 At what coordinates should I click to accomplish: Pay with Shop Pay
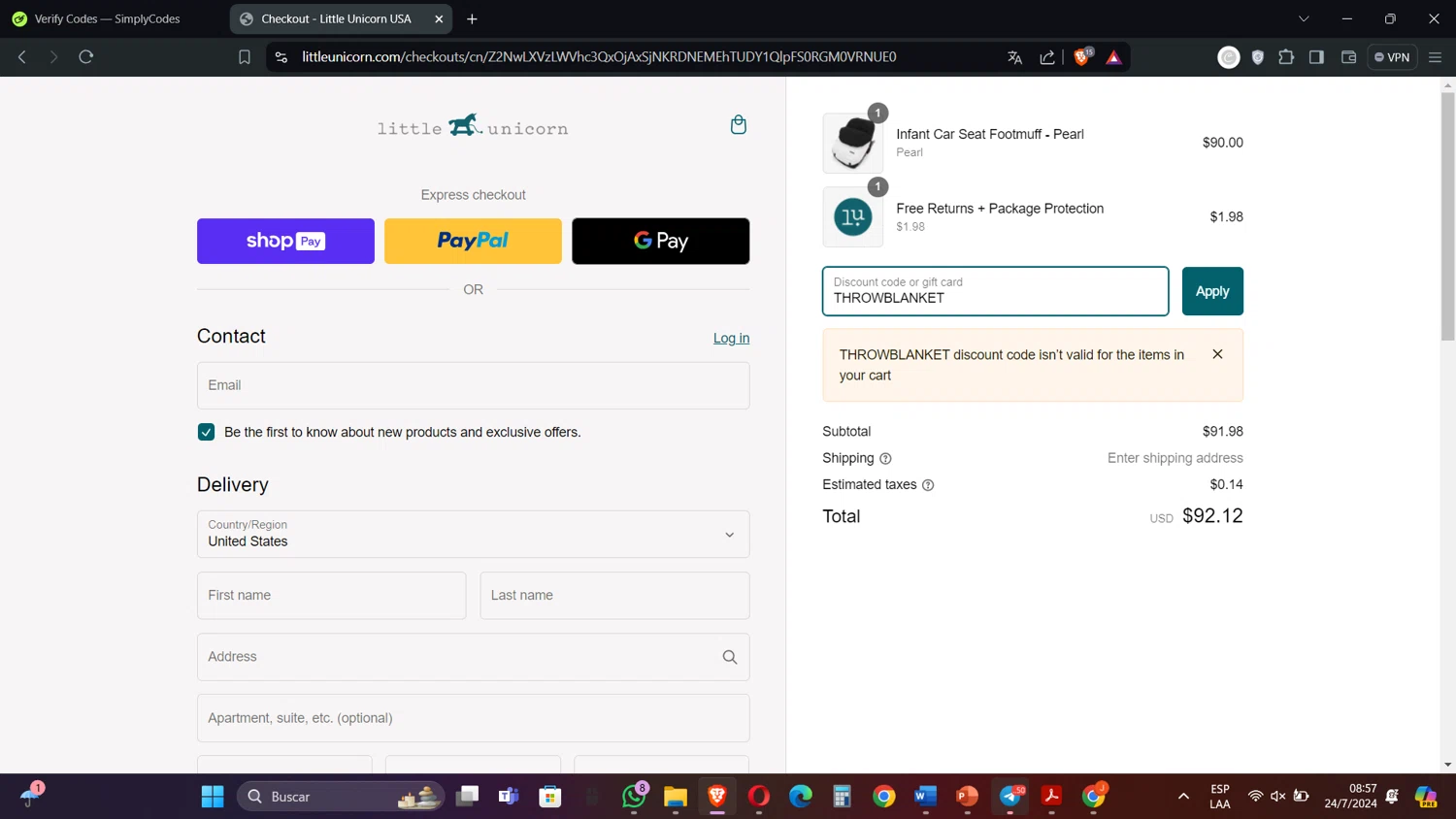point(285,241)
